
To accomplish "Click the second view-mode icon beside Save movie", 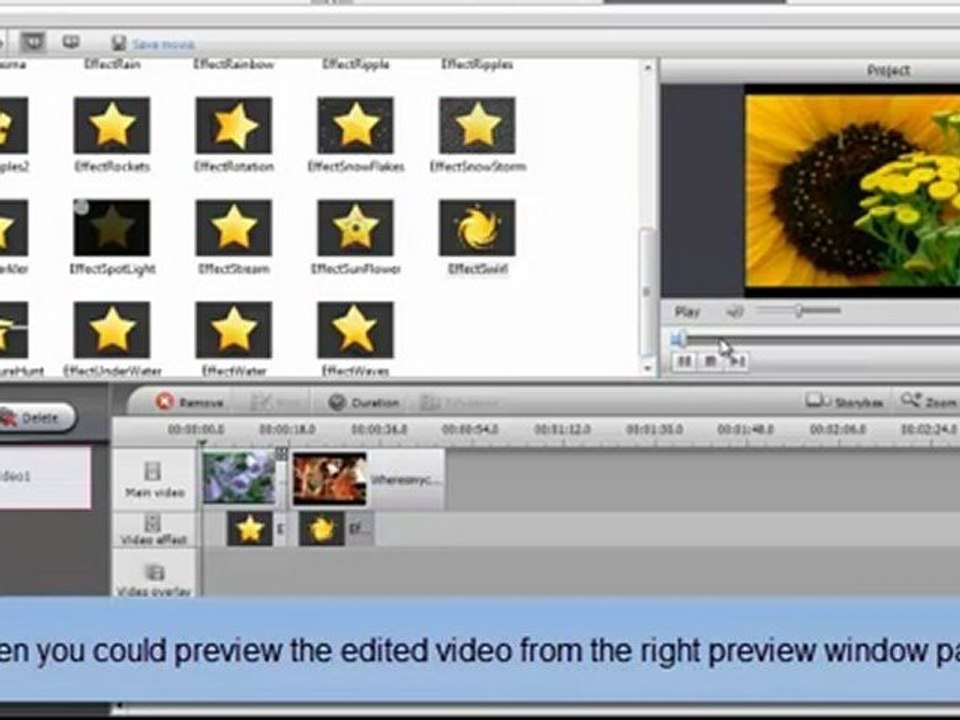I will tap(72, 42).
